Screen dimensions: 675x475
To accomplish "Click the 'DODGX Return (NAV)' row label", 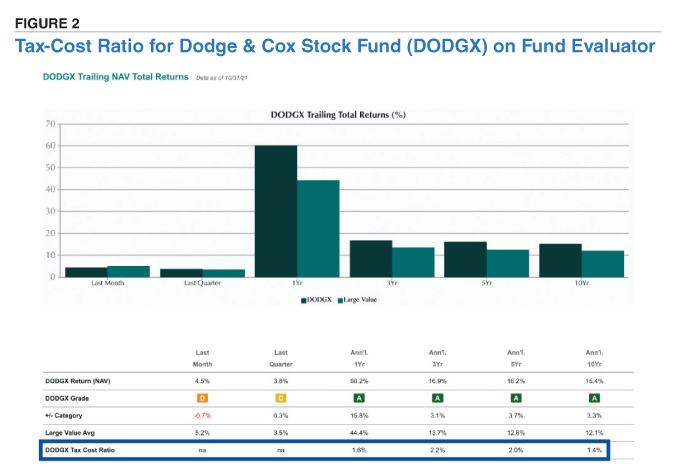I will (x=77, y=381).
